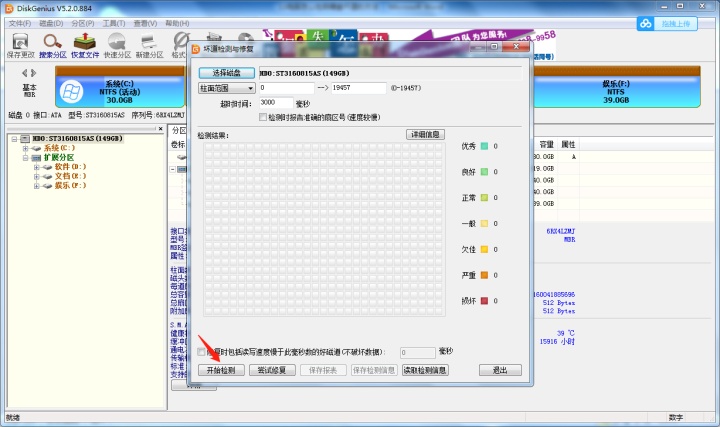
Task: Open the 工具(T) menu
Action: 113,23
